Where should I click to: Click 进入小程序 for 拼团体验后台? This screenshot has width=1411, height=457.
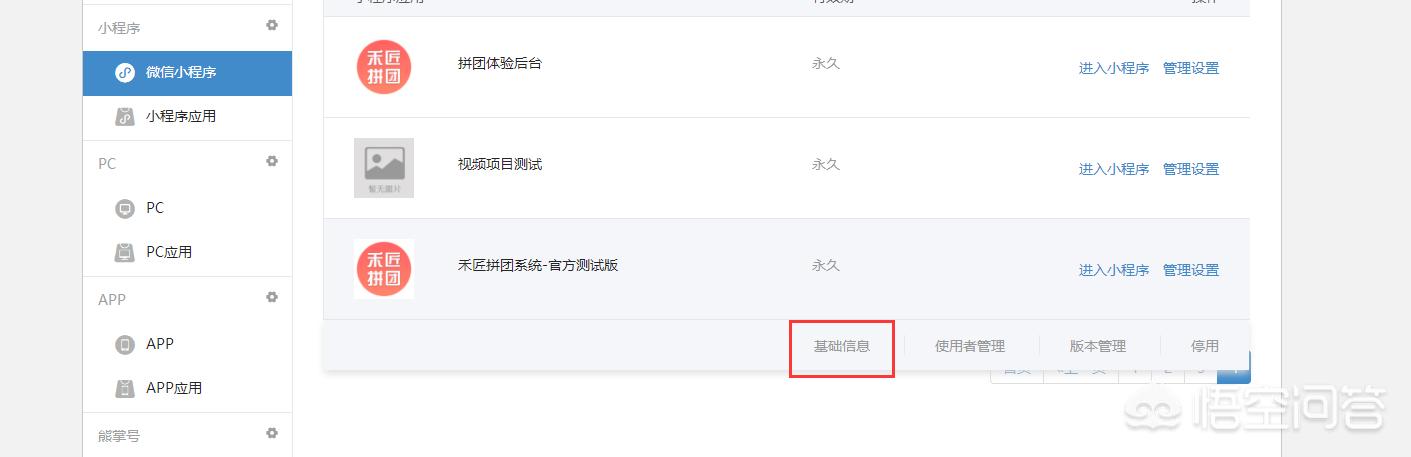coord(1114,69)
